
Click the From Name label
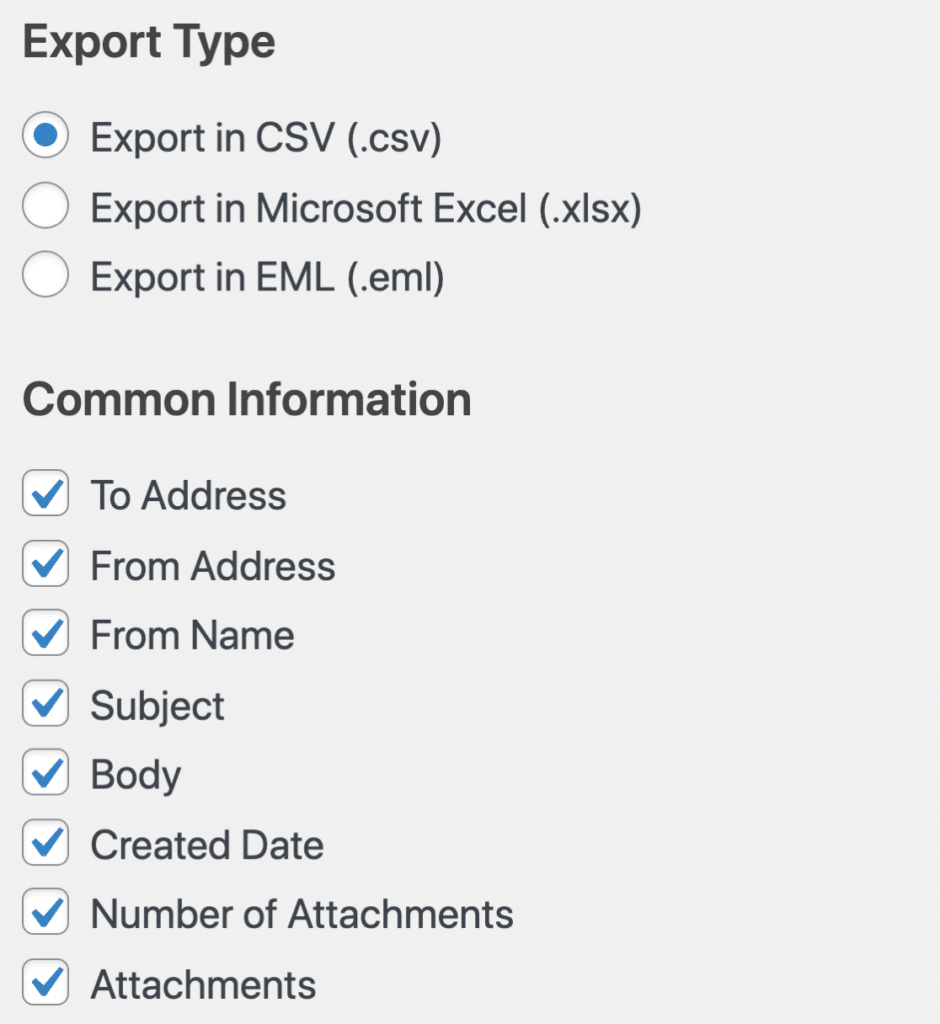[x=192, y=633]
